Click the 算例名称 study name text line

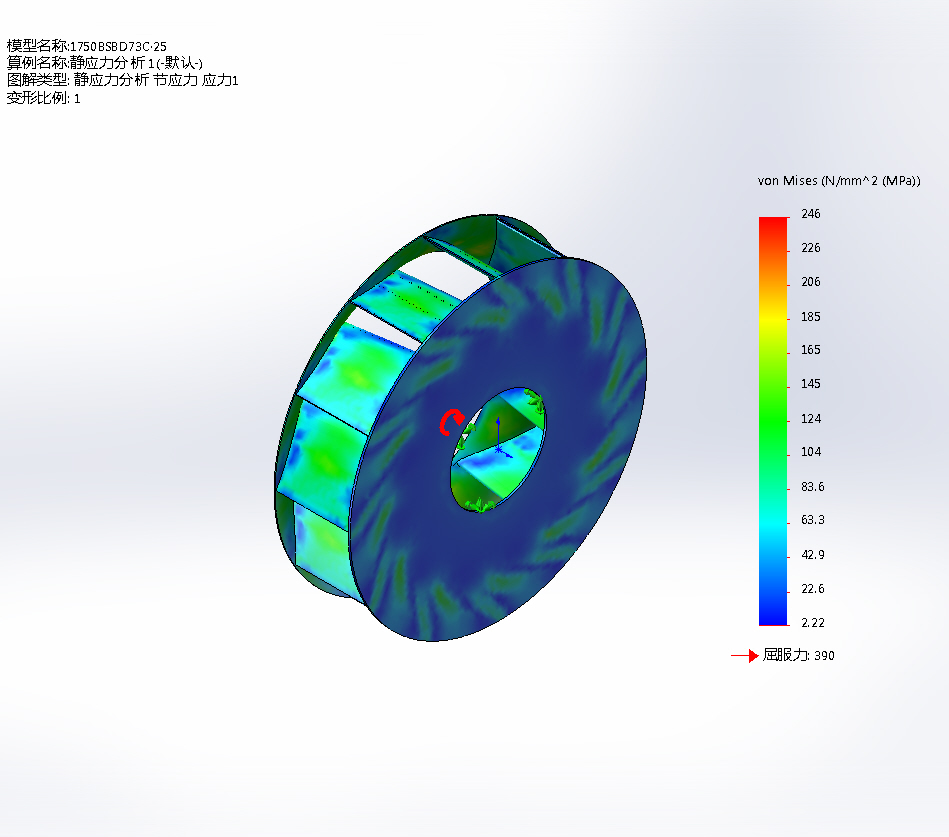point(105,63)
